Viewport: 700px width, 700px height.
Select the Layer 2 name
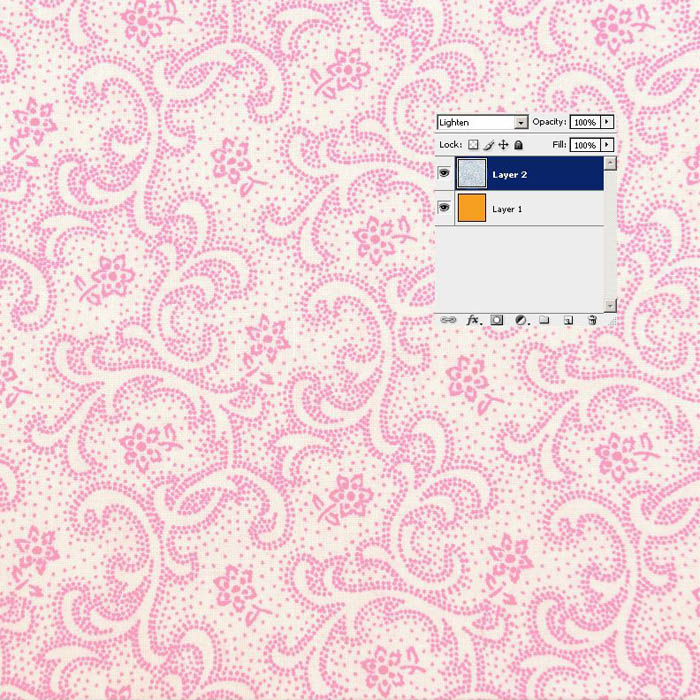(x=509, y=175)
